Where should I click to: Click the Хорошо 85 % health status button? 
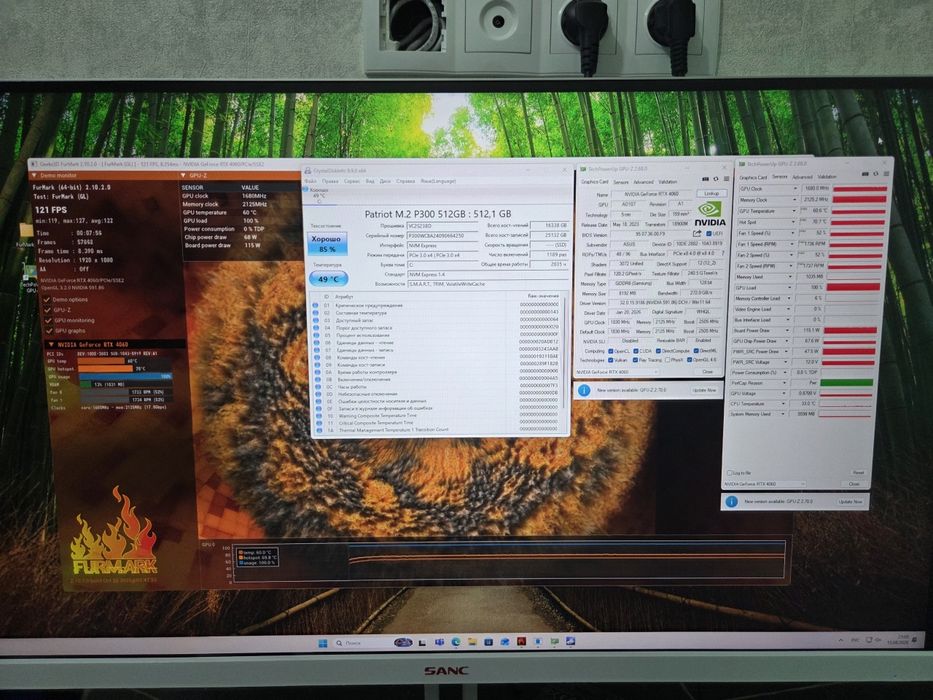[x=327, y=243]
